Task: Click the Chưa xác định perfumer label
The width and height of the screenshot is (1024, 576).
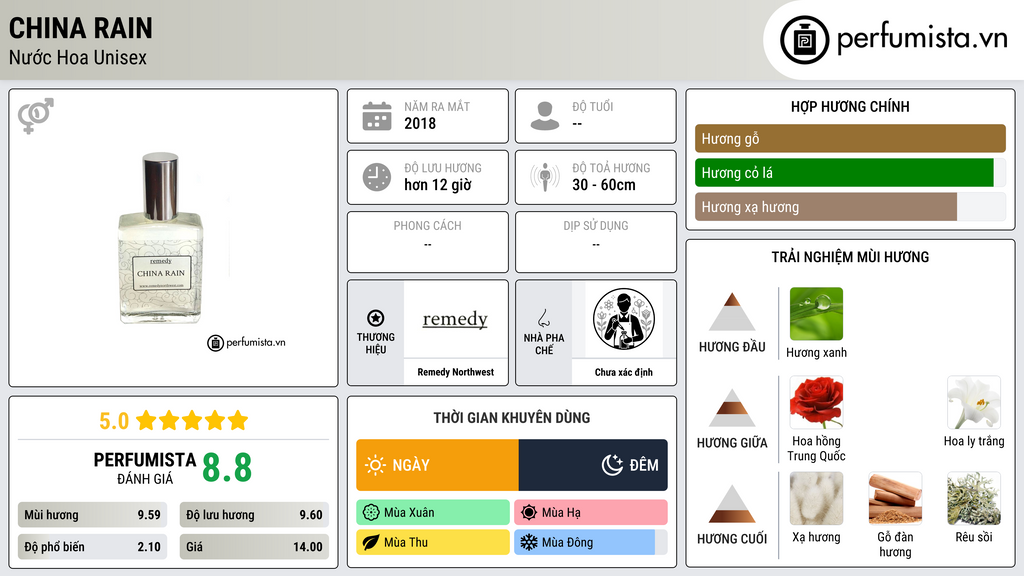Action: pyautogui.click(x=624, y=372)
